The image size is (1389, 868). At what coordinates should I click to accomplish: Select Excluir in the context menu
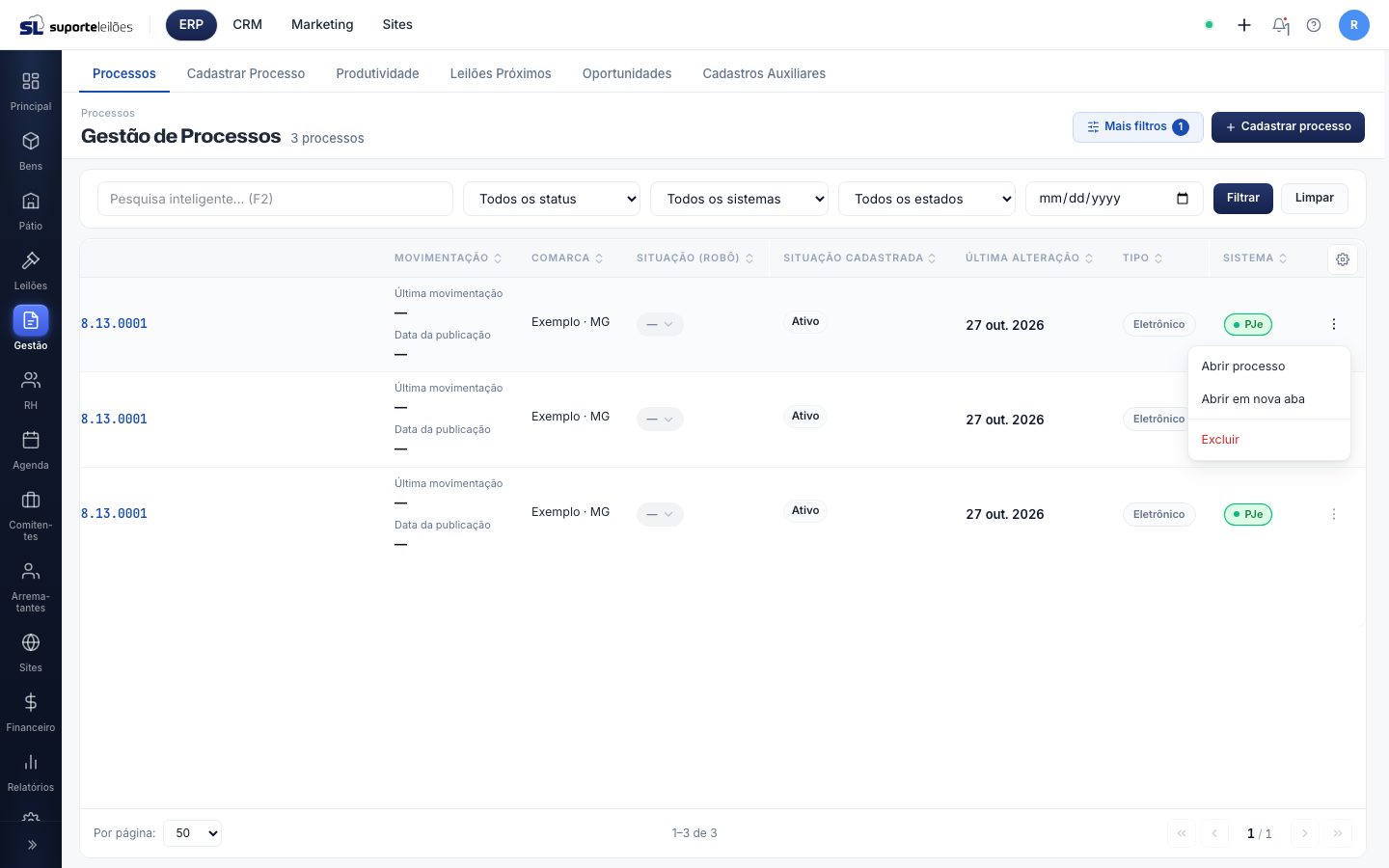click(x=1269, y=440)
